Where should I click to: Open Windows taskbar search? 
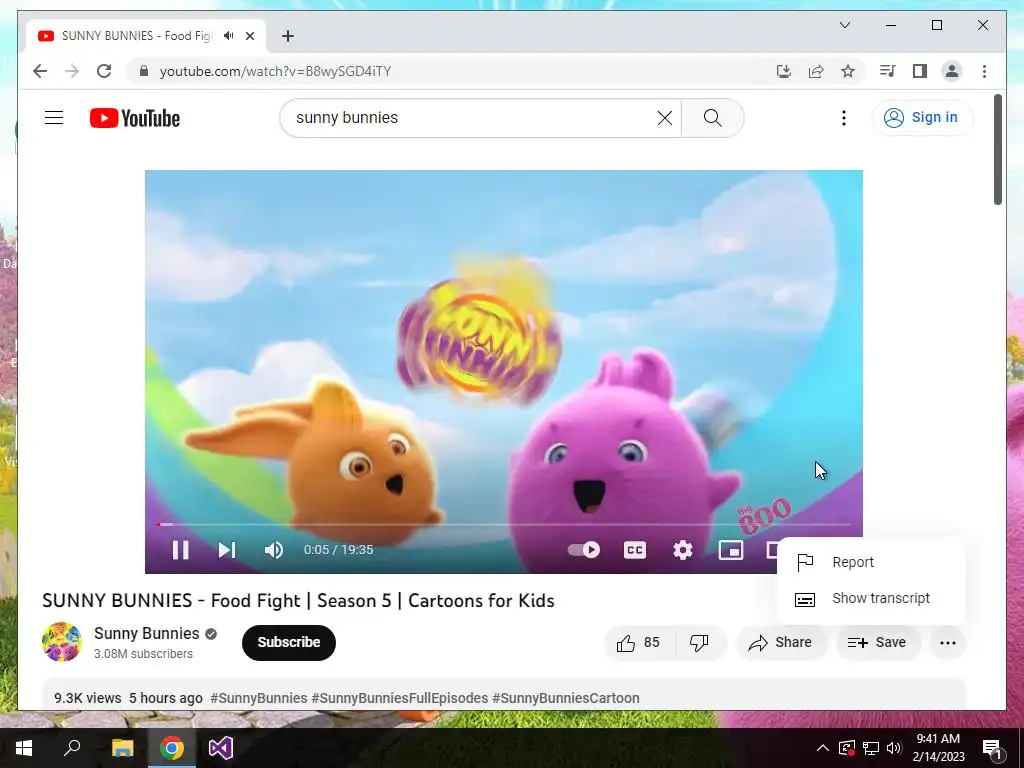click(72, 748)
